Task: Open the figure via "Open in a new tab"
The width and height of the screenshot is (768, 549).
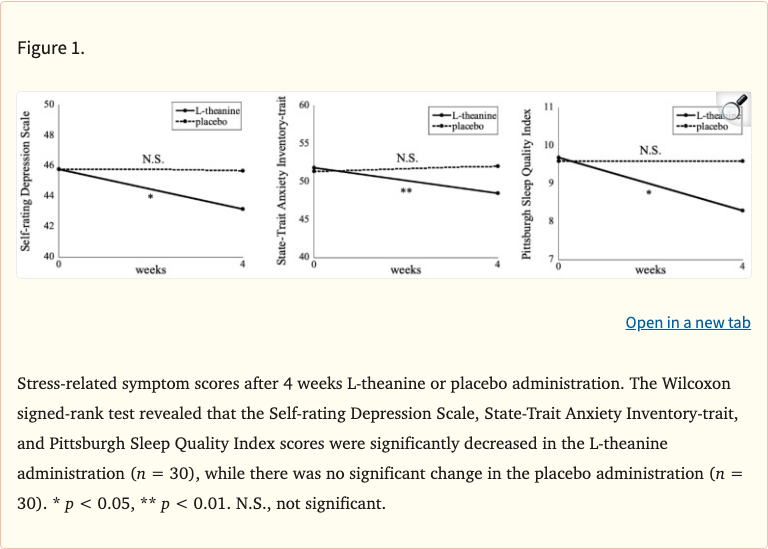Action: (x=687, y=322)
